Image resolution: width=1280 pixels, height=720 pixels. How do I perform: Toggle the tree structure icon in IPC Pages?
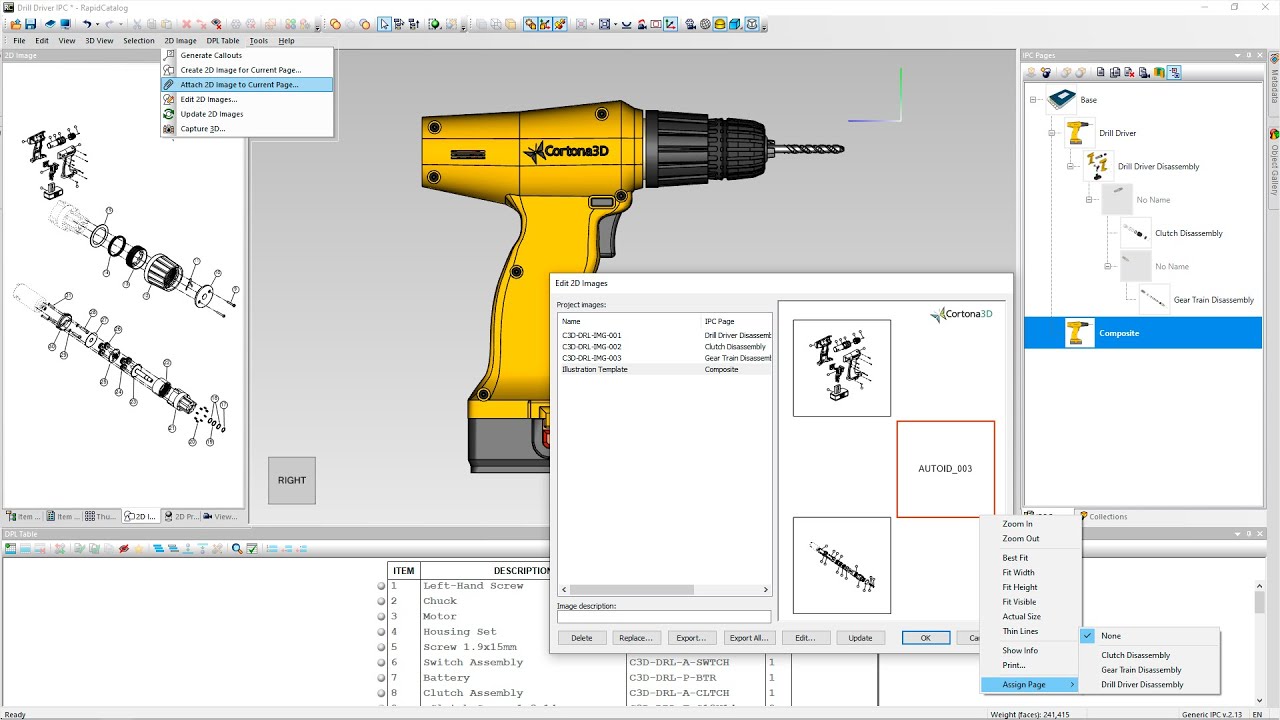[1174, 72]
